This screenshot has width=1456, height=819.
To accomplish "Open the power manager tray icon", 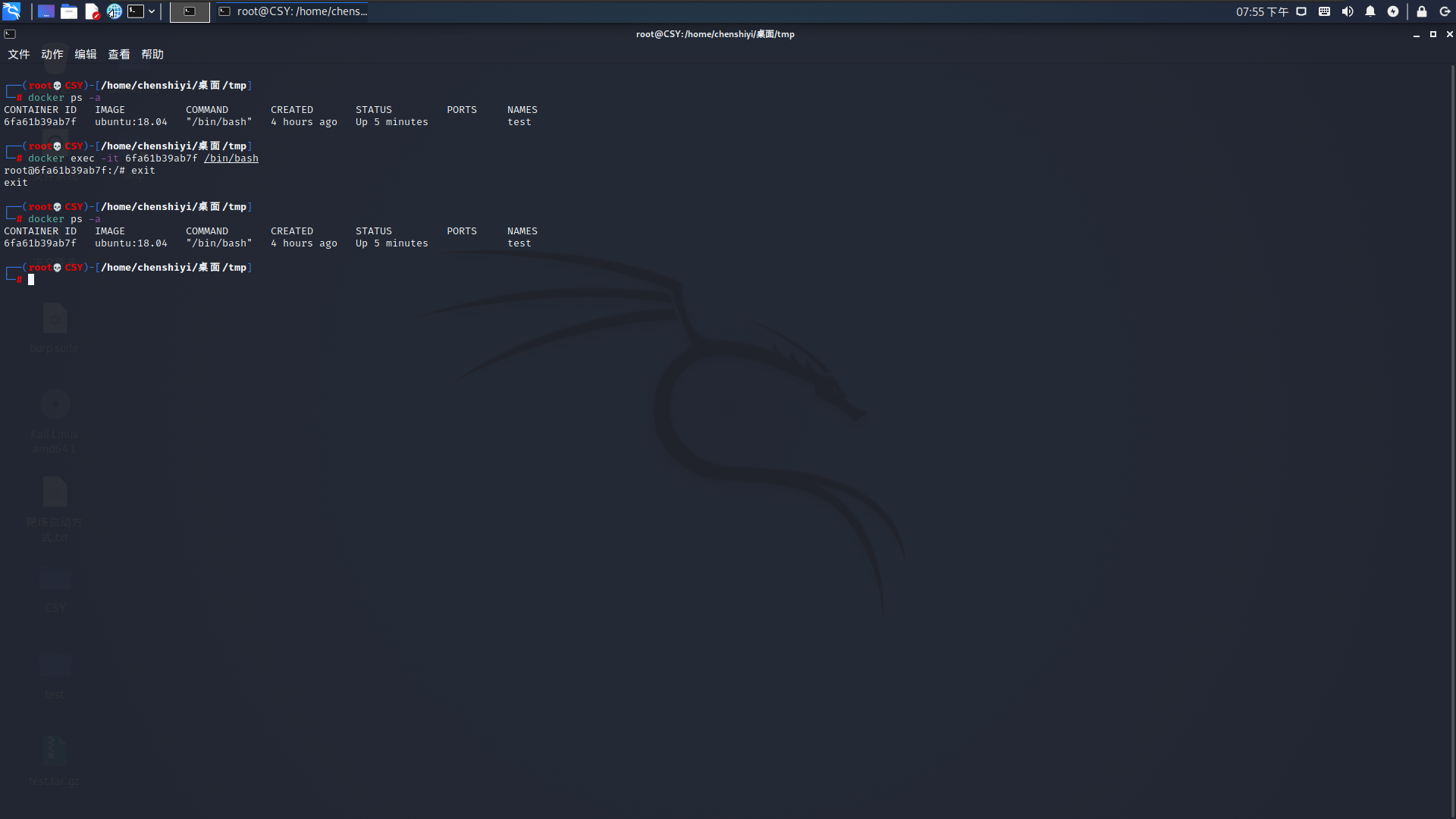I will pyautogui.click(x=1393, y=11).
